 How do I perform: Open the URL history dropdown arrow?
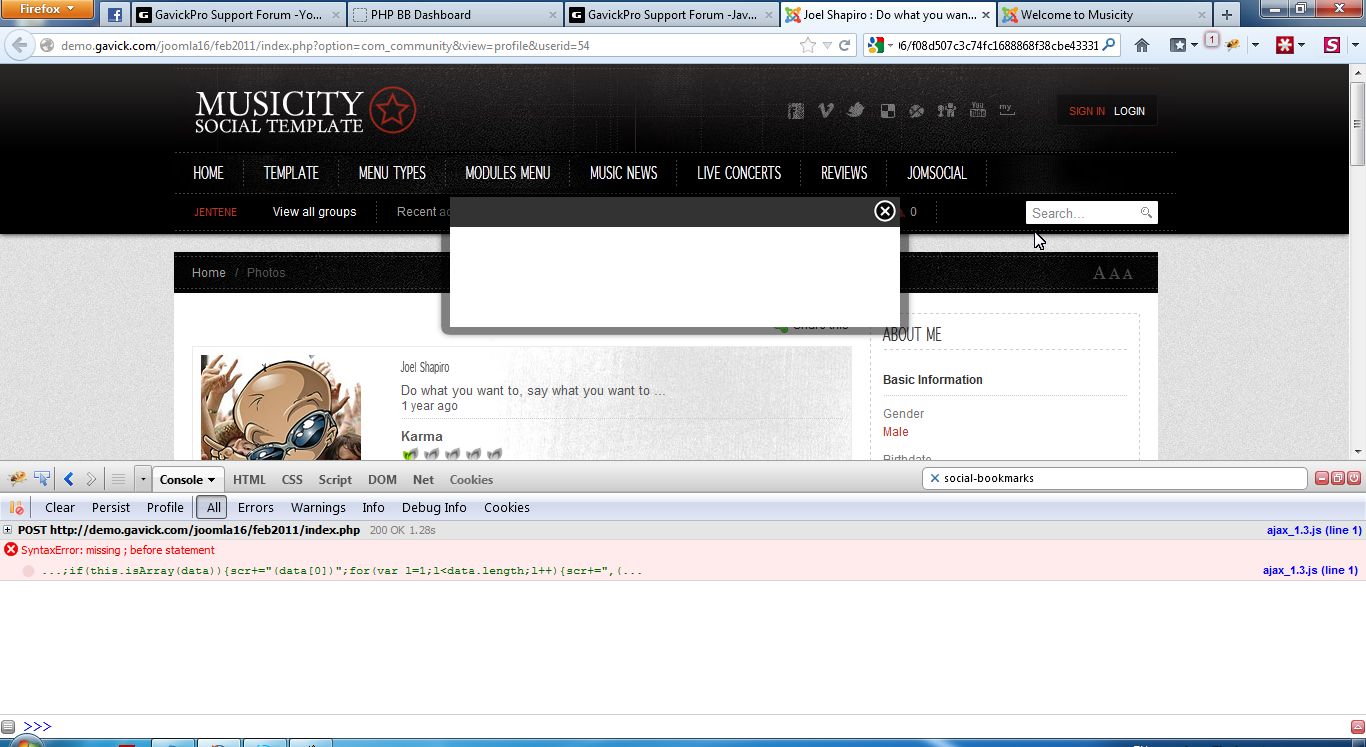pyautogui.click(x=827, y=46)
